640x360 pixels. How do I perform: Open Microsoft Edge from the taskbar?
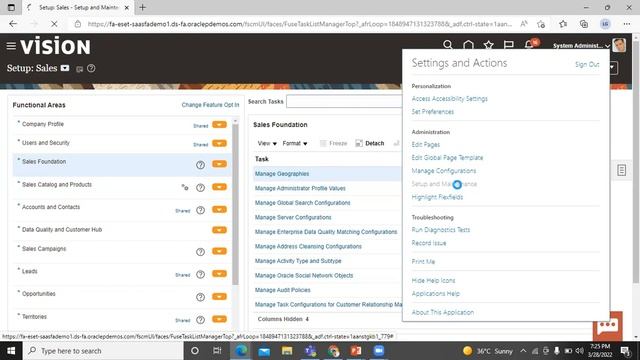241,351
